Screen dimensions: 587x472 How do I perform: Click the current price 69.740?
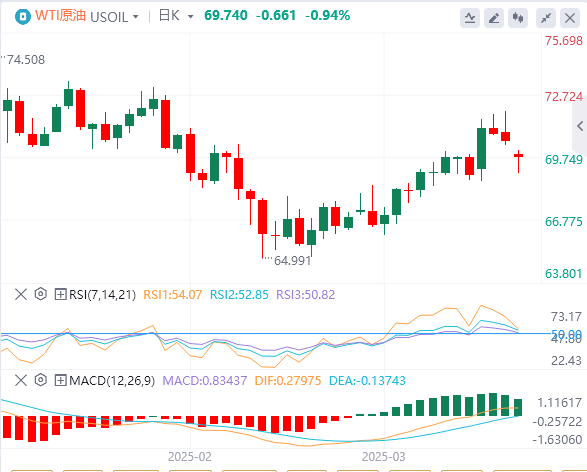click(226, 15)
